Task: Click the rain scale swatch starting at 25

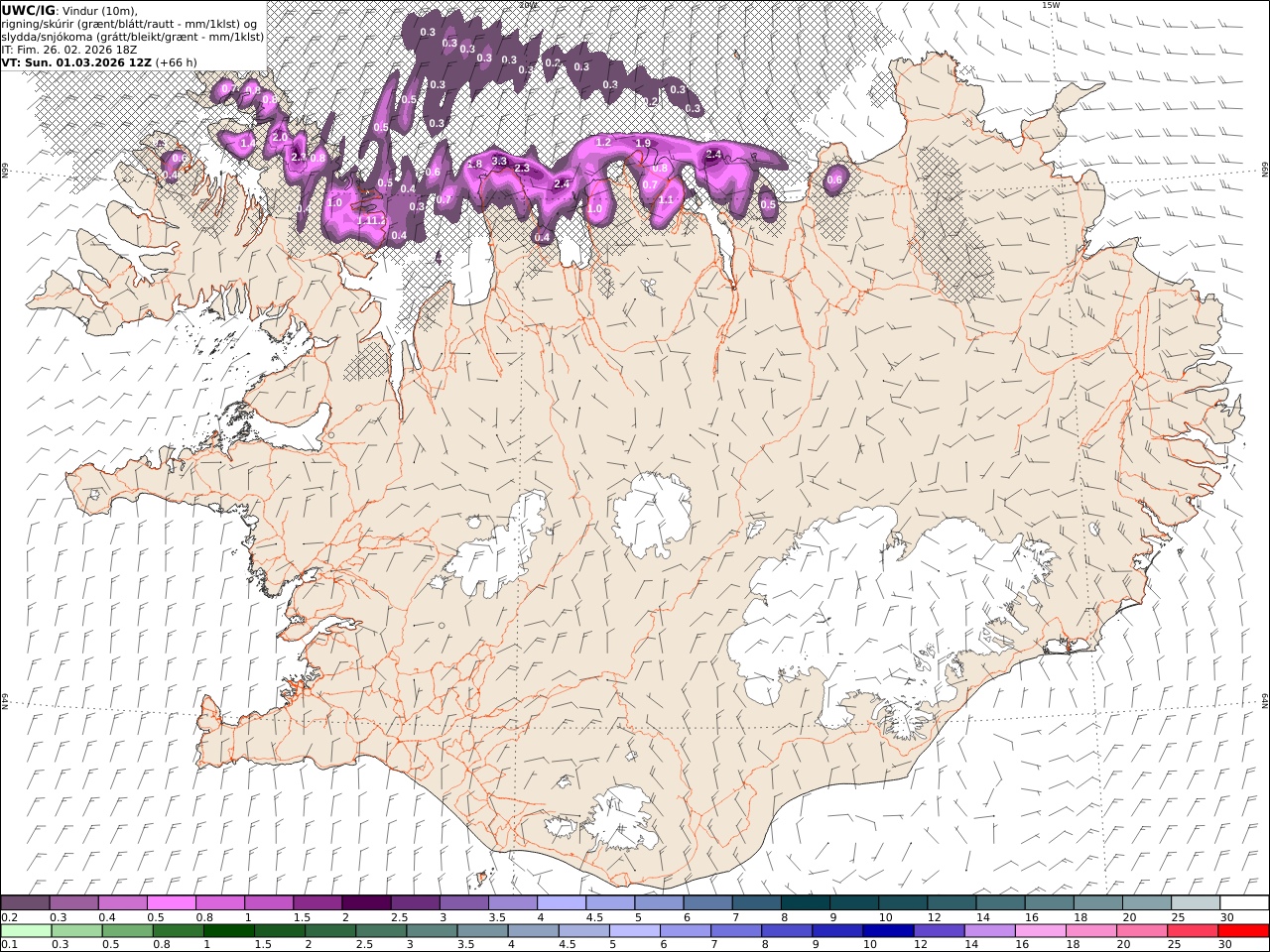Action: point(1192,931)
